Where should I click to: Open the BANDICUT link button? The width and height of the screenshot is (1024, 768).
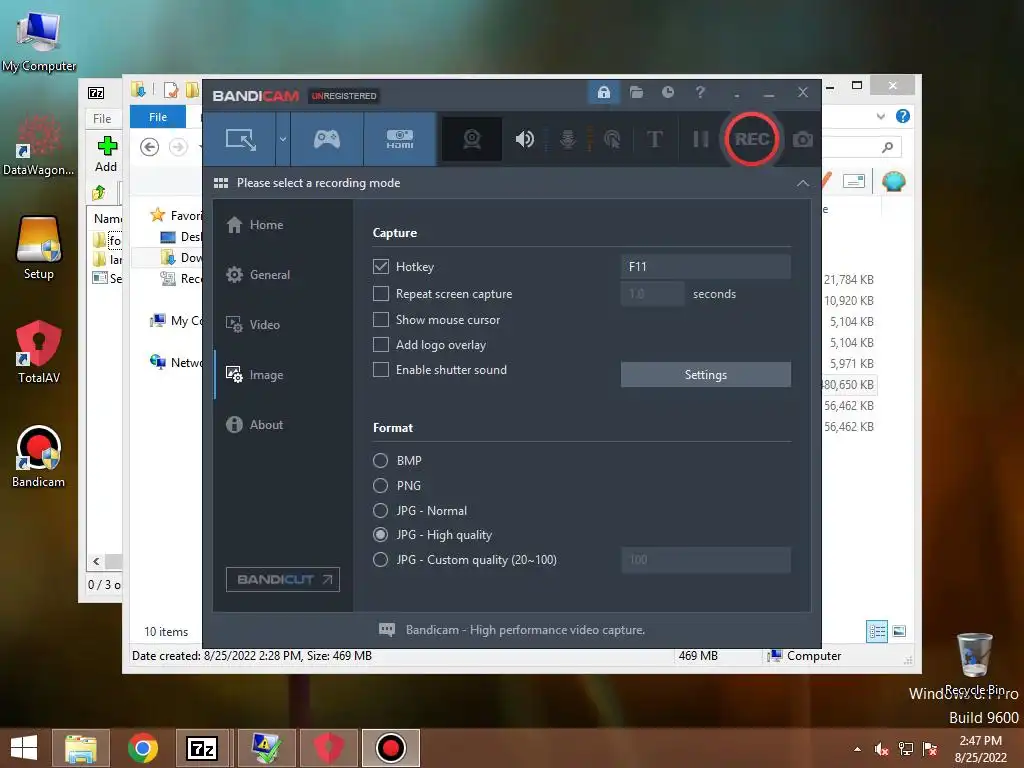(x=283, y=579)
